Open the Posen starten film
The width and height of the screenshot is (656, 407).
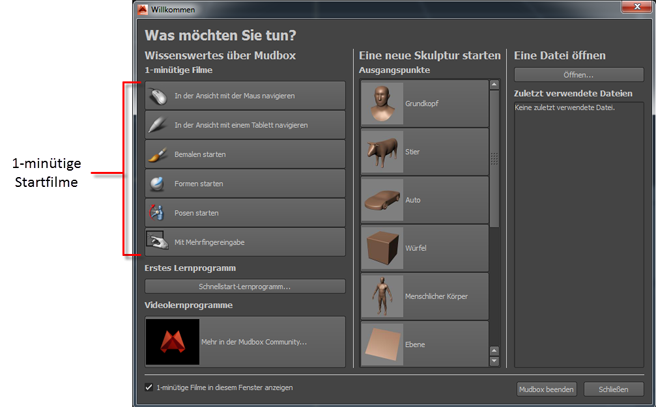[x=245, y=213]
